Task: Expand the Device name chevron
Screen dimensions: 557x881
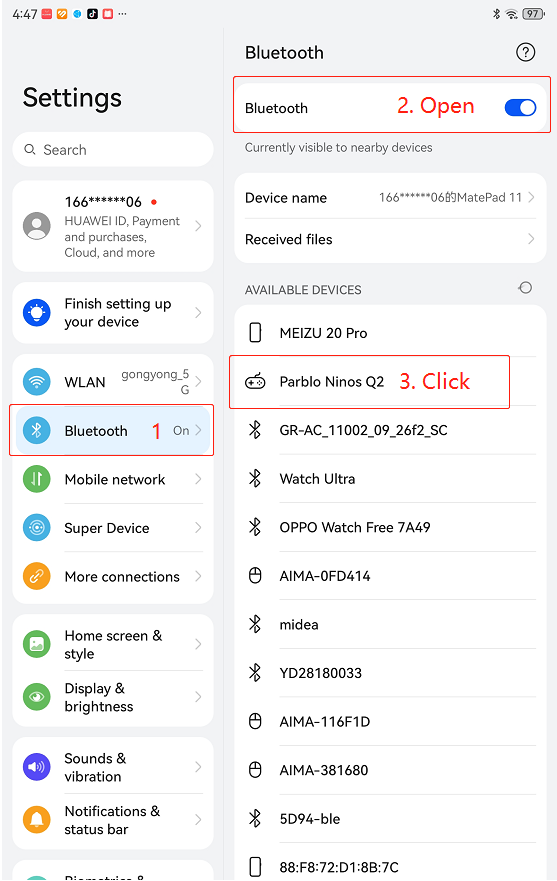Action: pos(531,198)
